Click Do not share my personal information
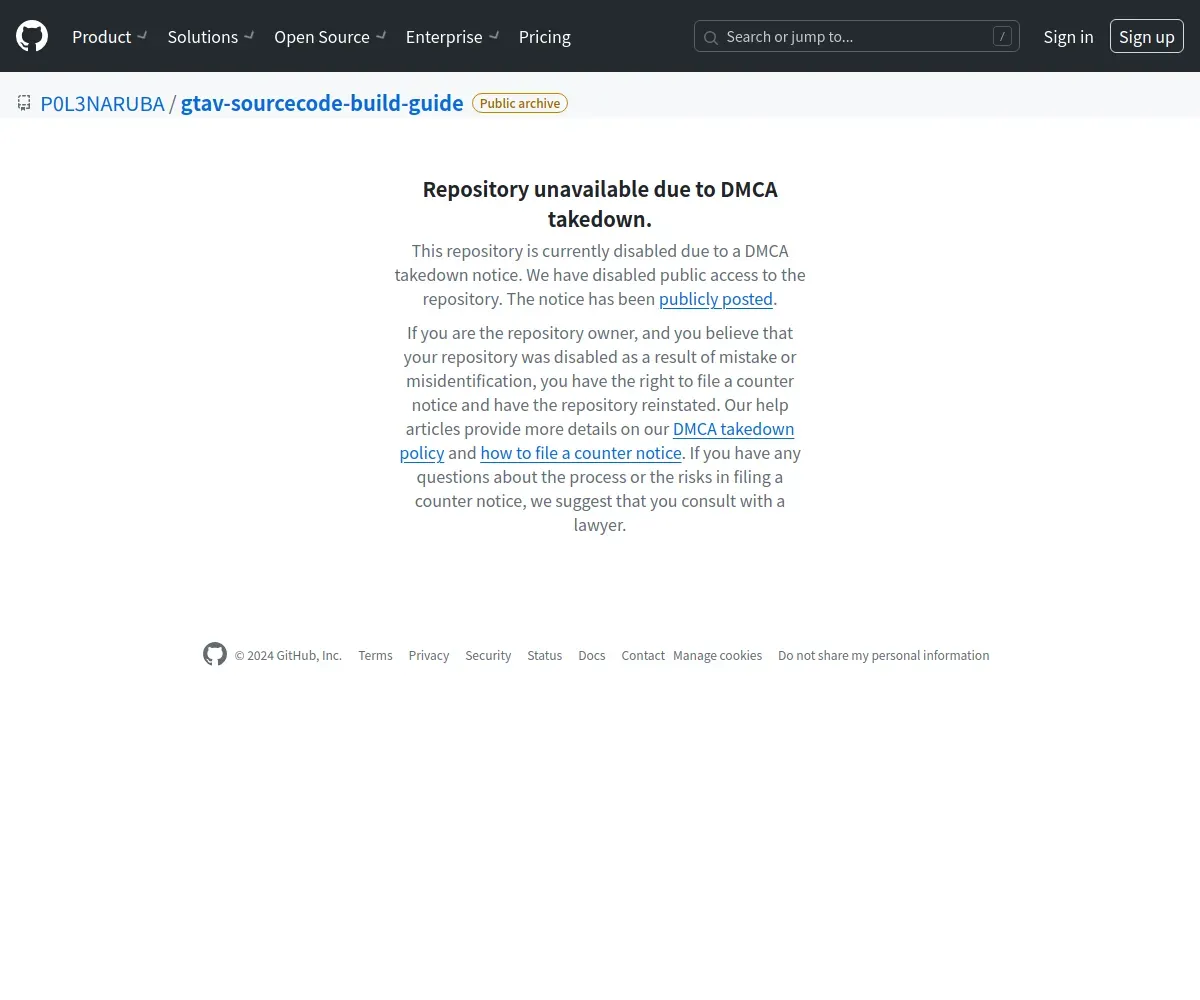This screenshot has width=1200, height=1000. tap(884, 656)
